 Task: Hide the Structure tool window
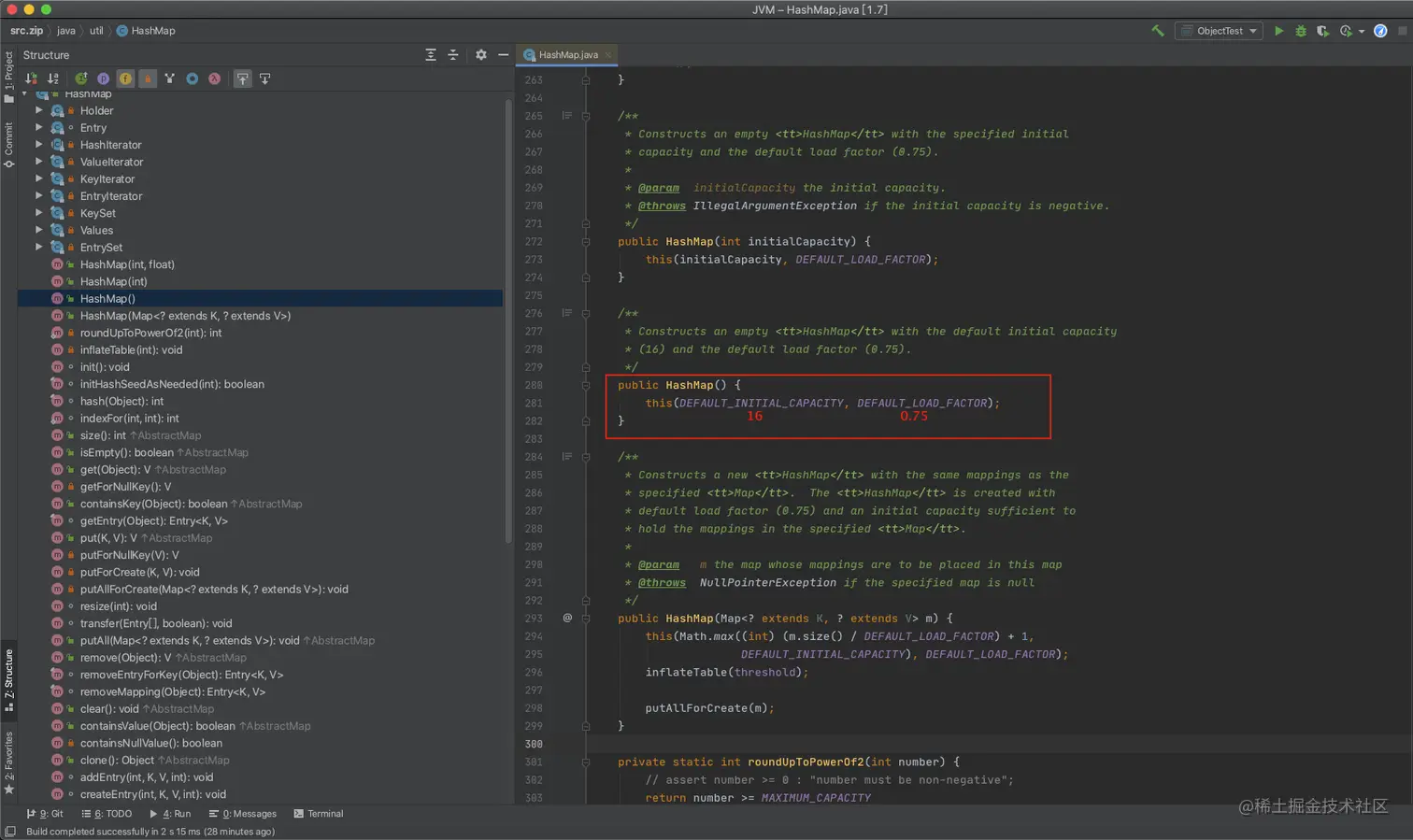503,55
